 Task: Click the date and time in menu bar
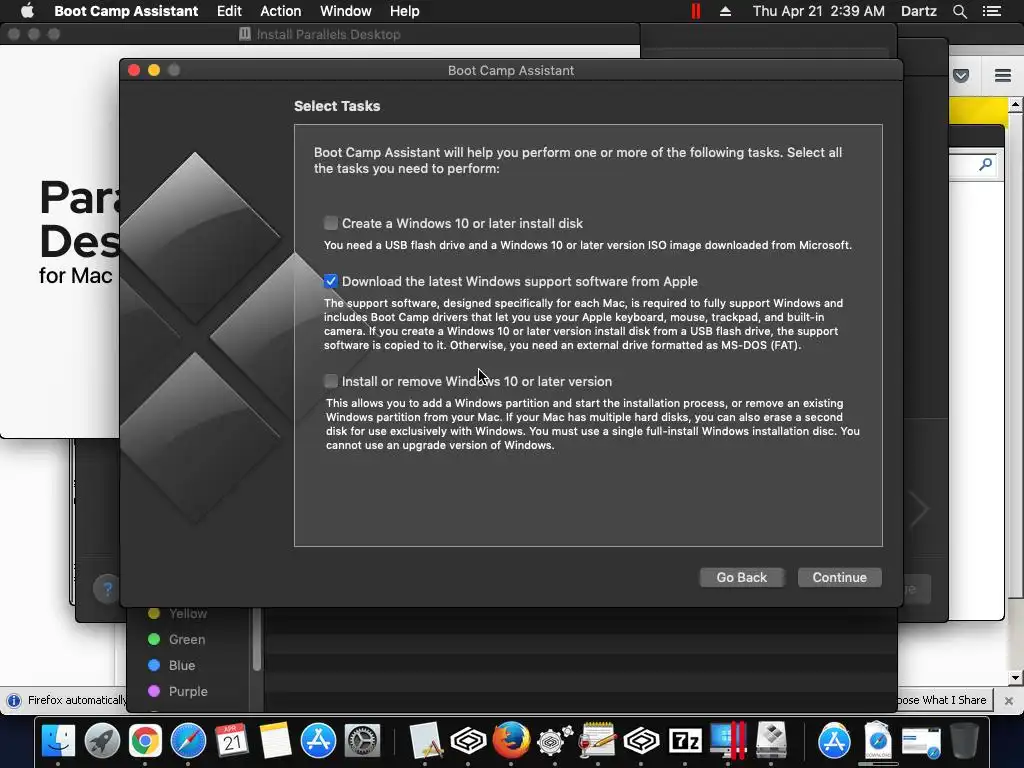(818, 11)
